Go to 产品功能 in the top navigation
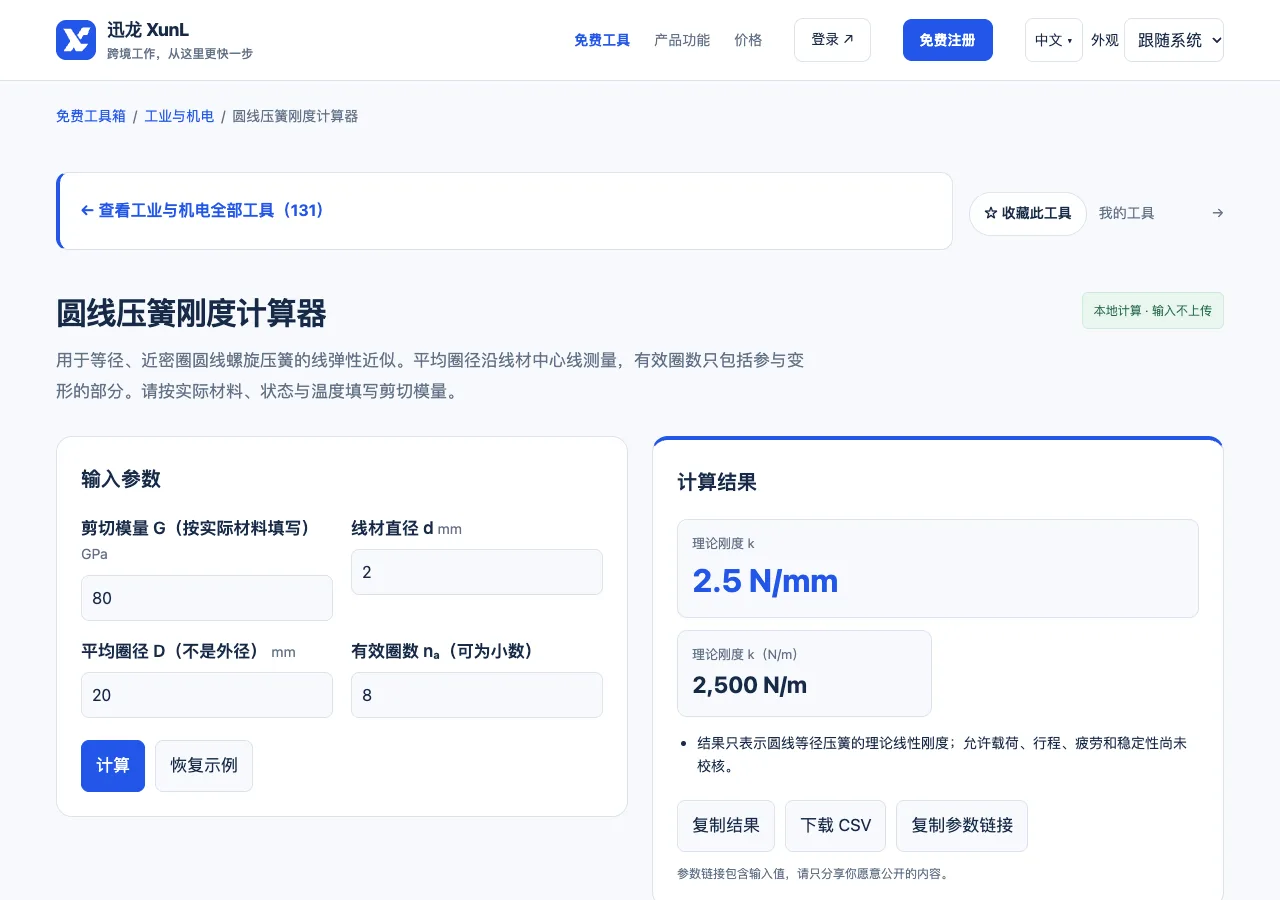 point(682,40)
